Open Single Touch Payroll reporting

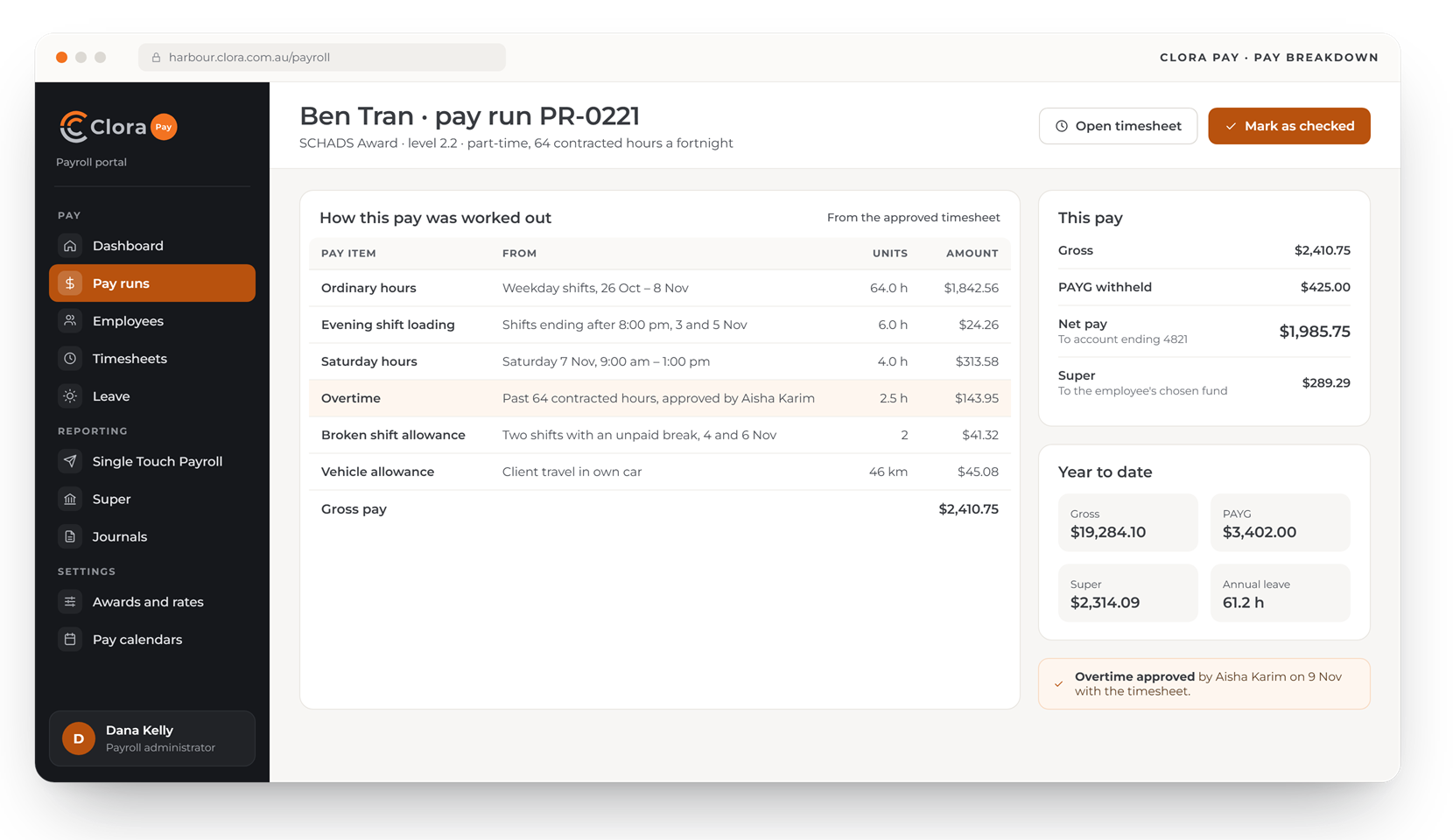pyautogui.click(x=152, y=461)
